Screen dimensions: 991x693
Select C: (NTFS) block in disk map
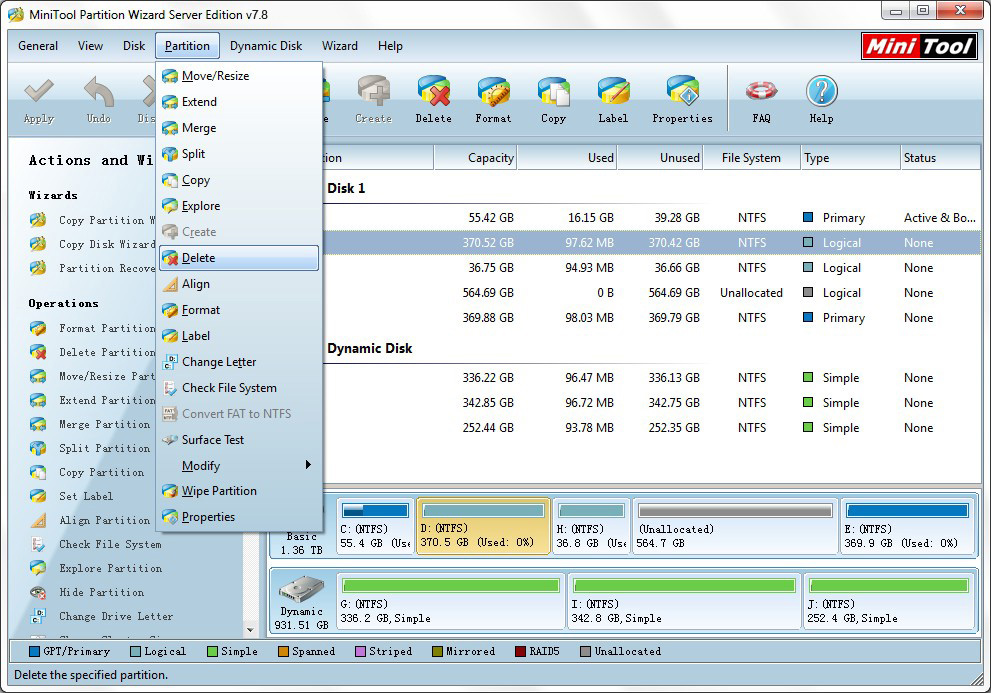tap(375, 527)
